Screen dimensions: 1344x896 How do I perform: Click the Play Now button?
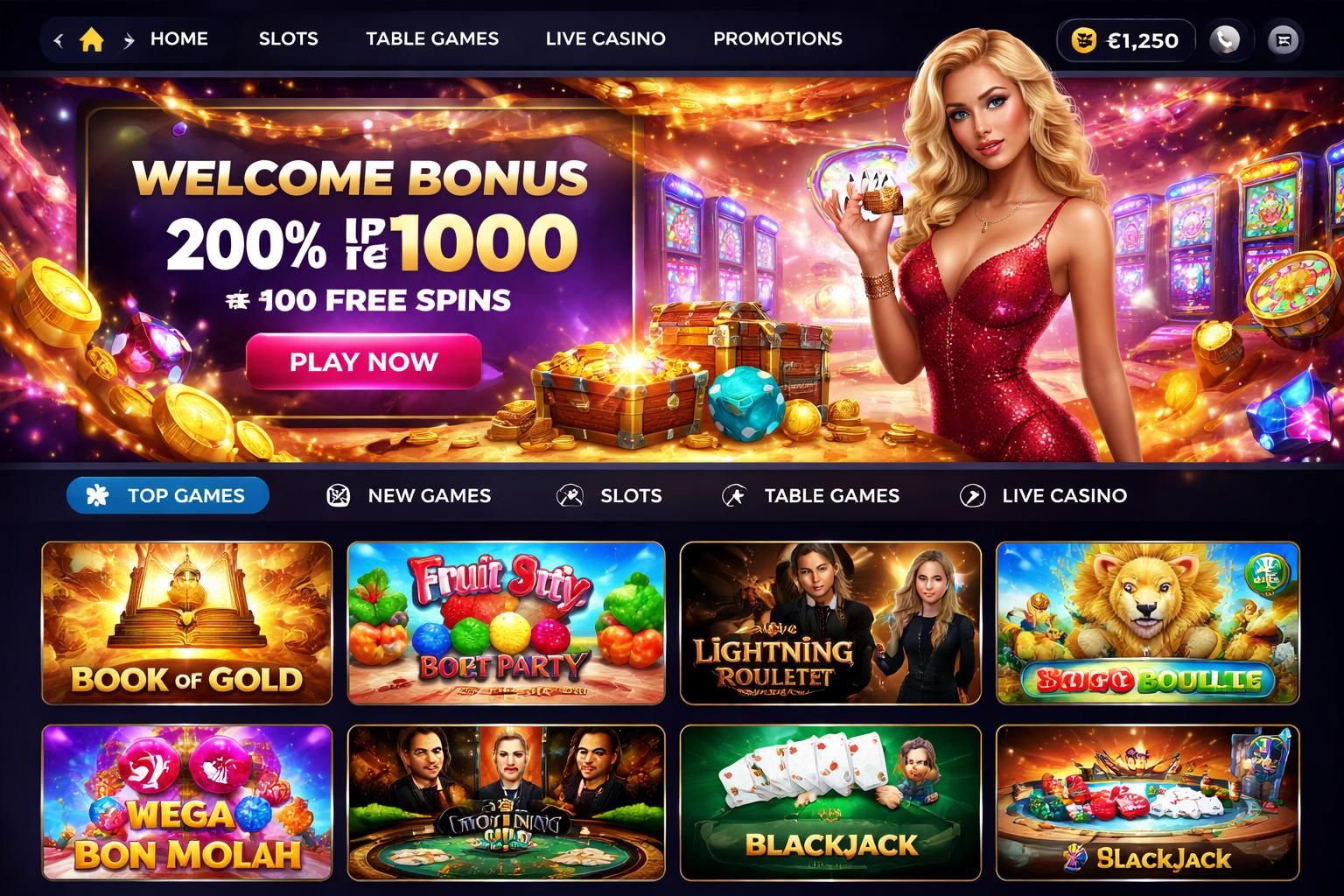[364, 361]
